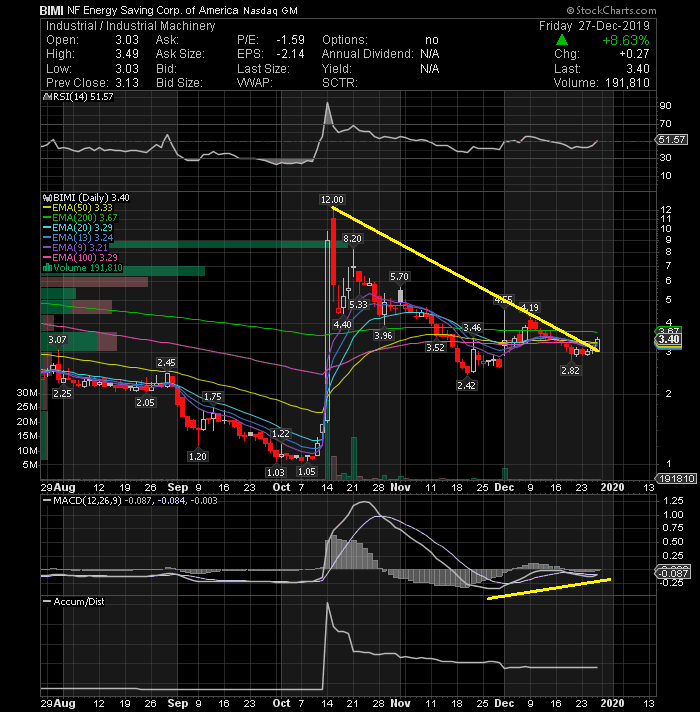Click the -0.087 MACD value tag
The width and height of the screenshot is (700, 712).
coord(674,574)
